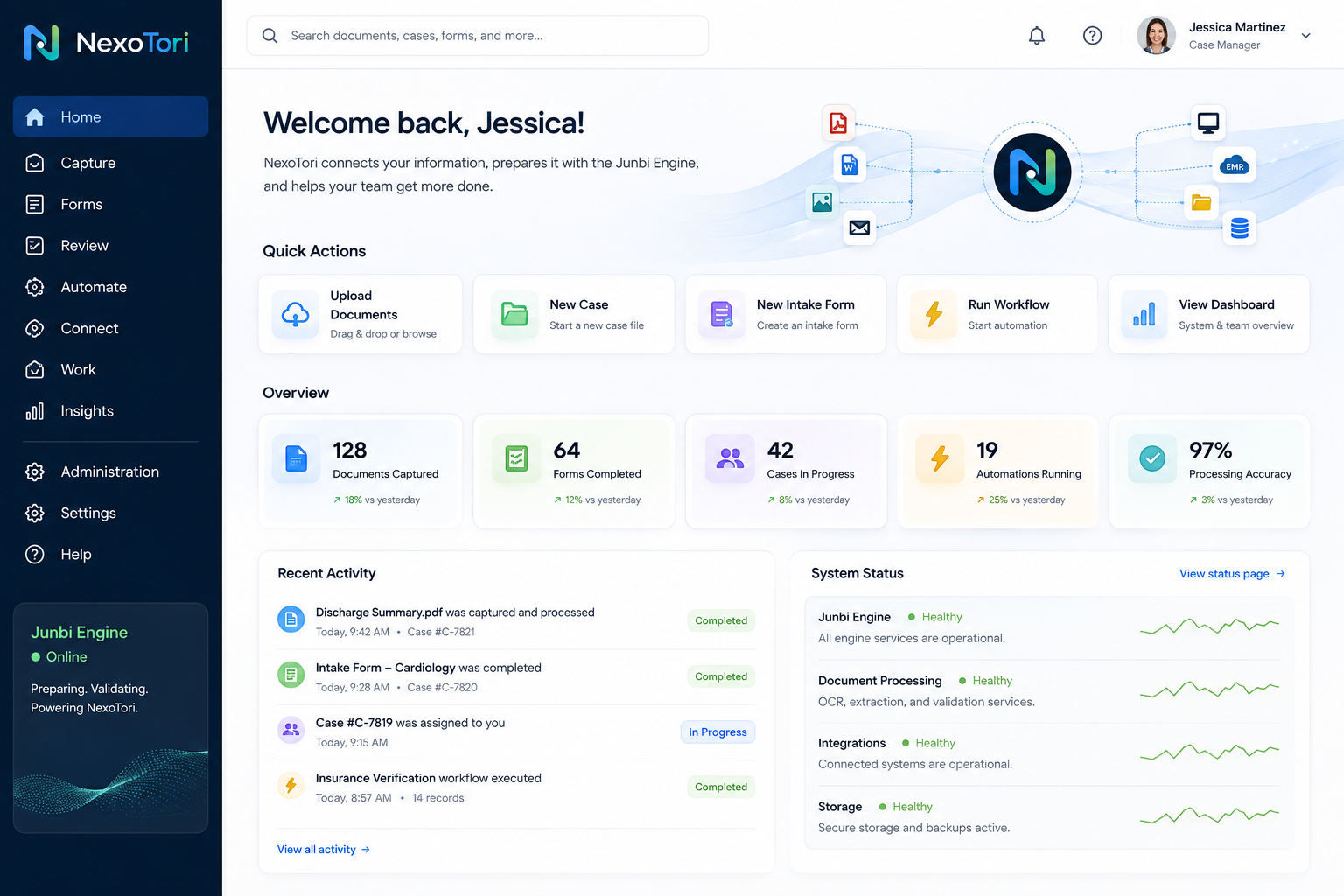Click the 'Case #C-7819' activity text

(x=354, y=723)
